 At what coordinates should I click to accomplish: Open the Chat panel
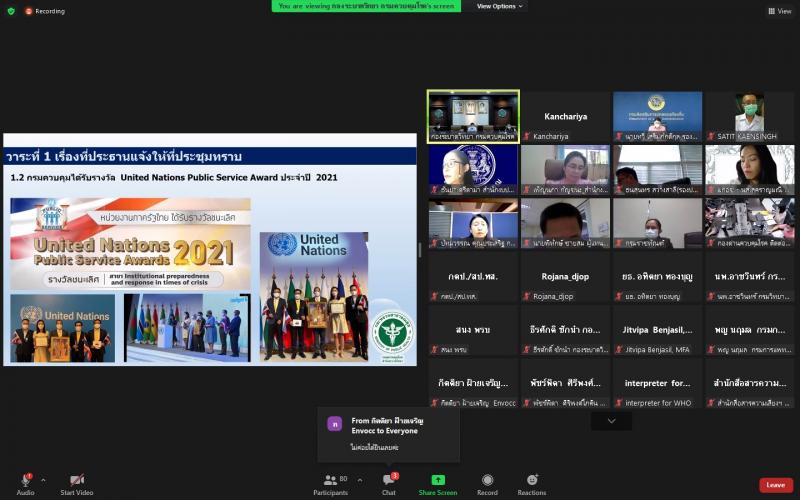[x=389, y=484]
